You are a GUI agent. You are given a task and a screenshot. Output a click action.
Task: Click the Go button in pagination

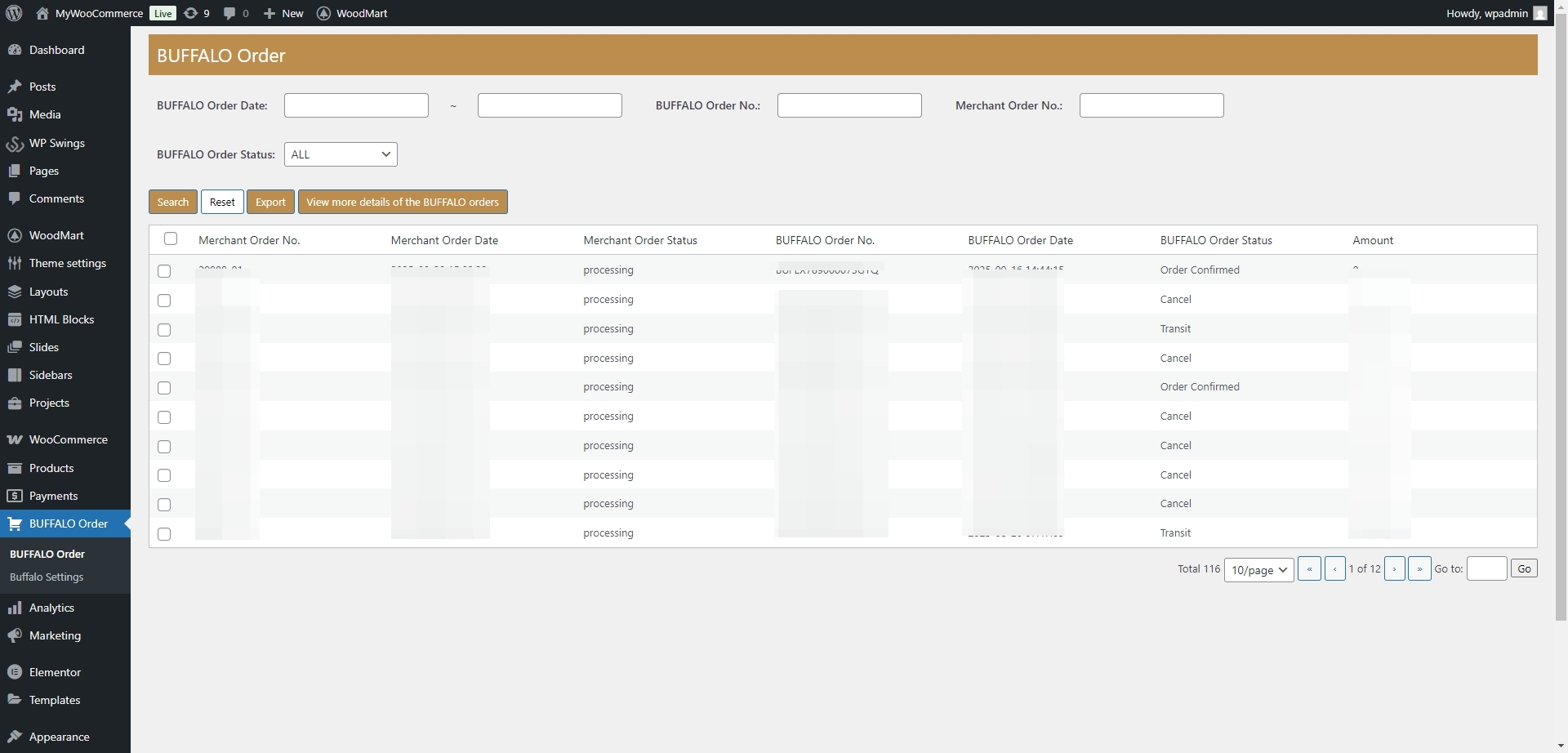[x=1524, y=568]
